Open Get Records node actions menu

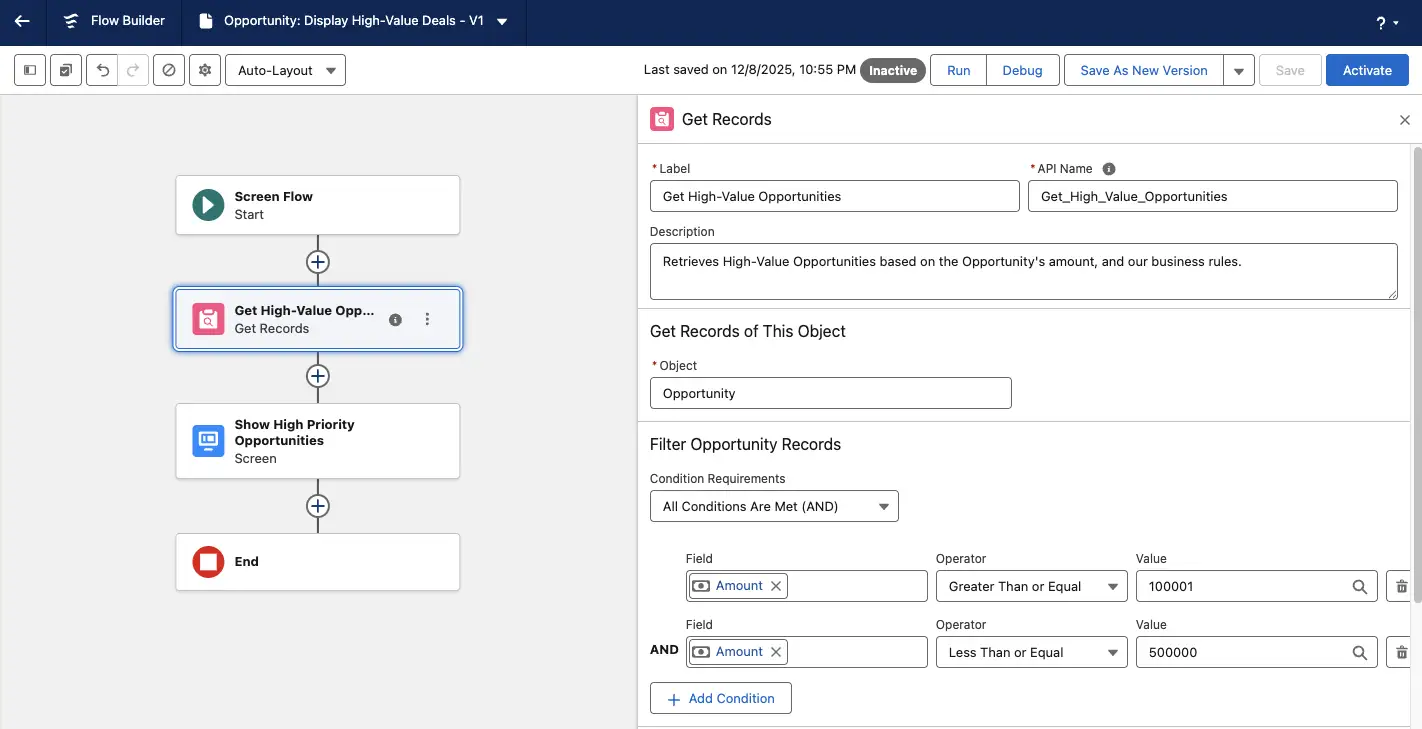pos(427,319)
